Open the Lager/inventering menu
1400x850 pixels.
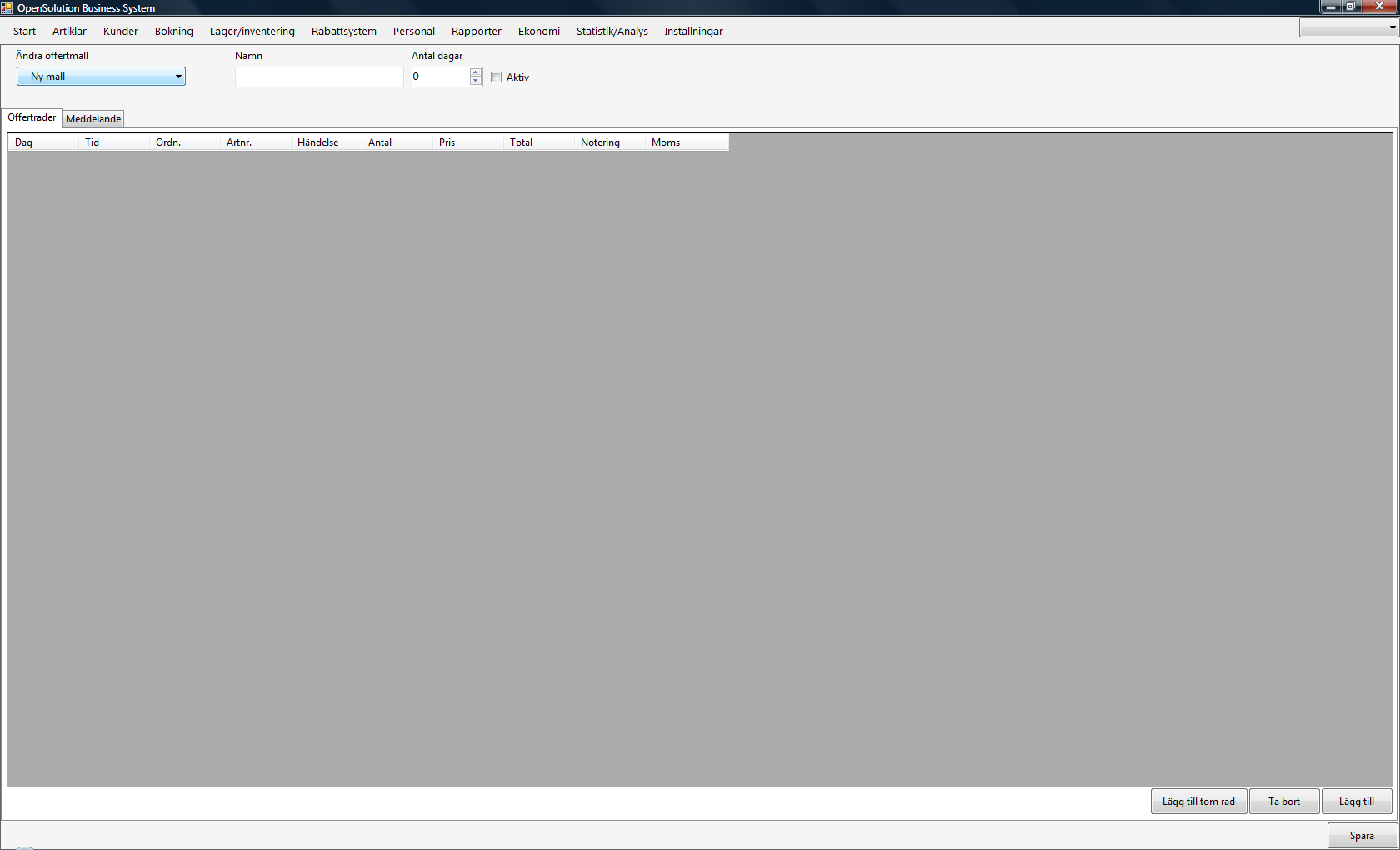pos(252,31)
